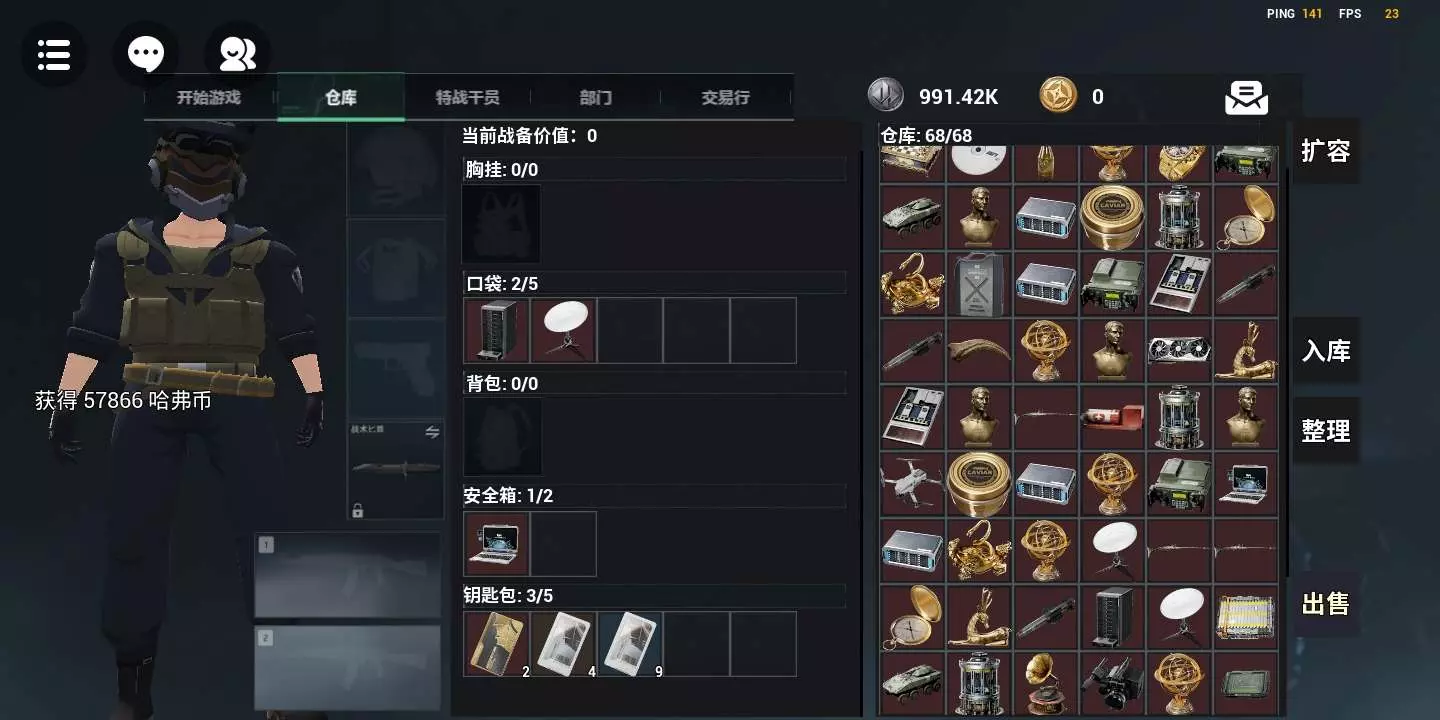Screen dimensions: 1440x720
Task: Switch to the 特战干员 tab
Action: click(x=467, y=97)
